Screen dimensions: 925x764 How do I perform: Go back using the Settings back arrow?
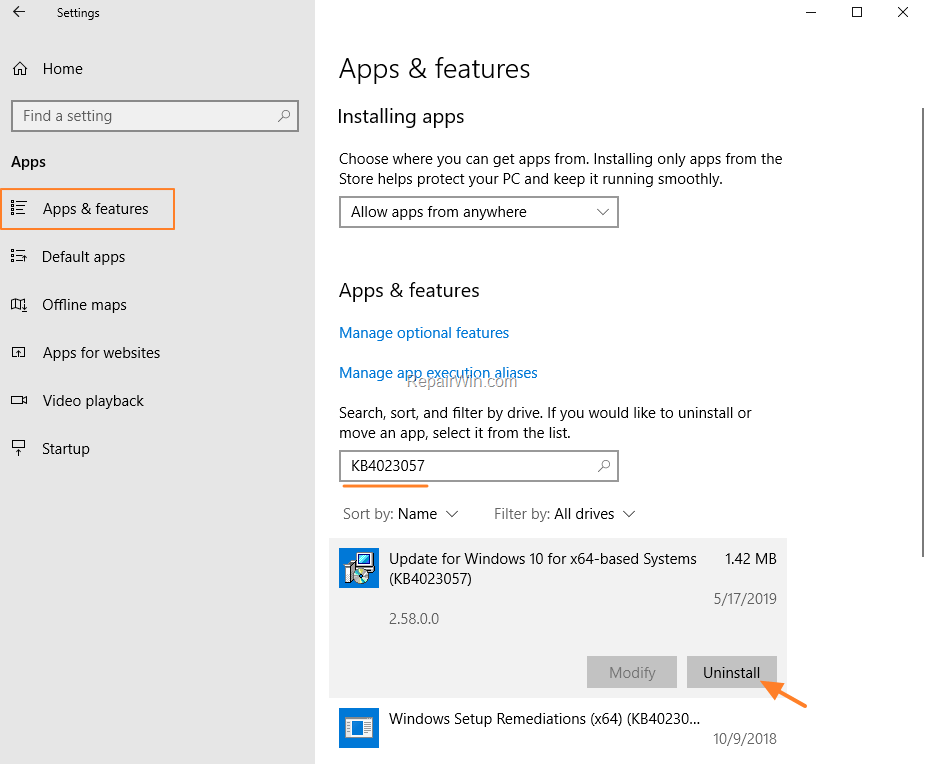click(19, 12)
